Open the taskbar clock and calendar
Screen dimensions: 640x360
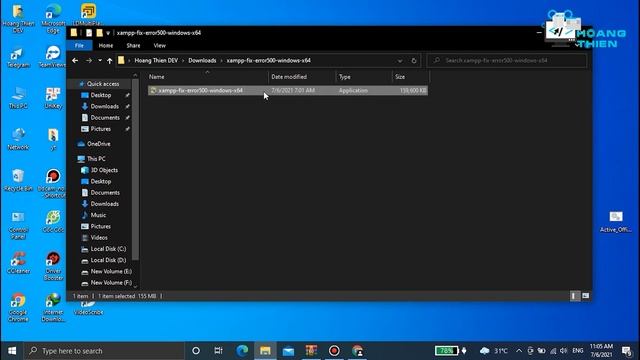tap(601, 351)
